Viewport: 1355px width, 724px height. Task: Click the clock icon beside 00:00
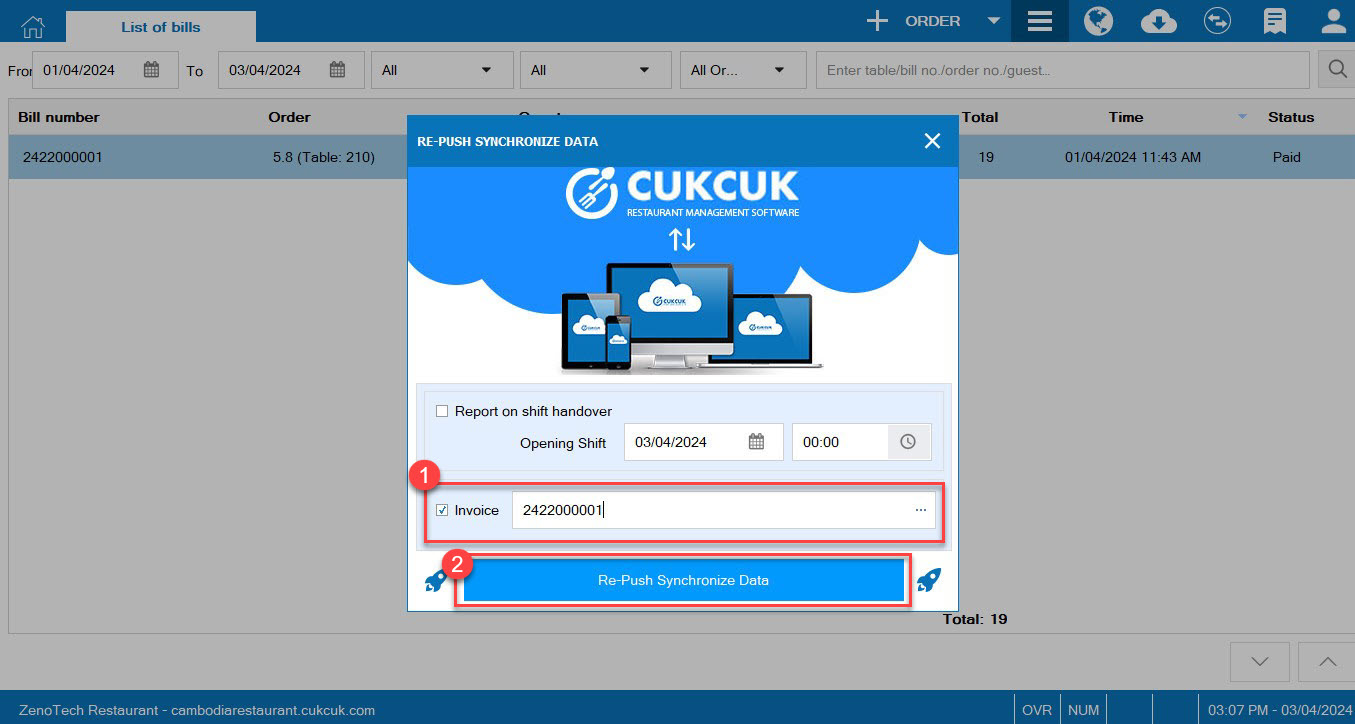[909, 441]
